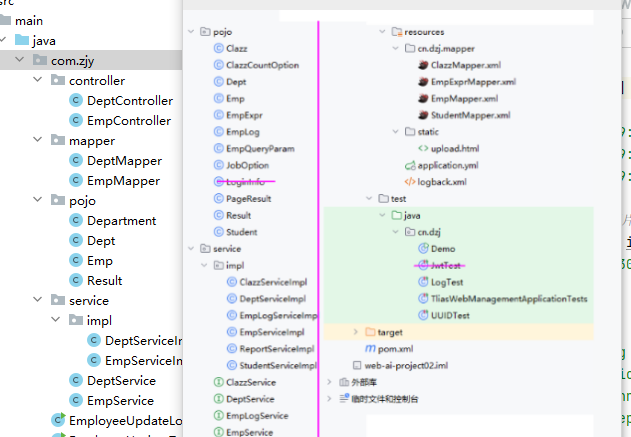Select EmpMapper in the left tree

tap(123, 181)
